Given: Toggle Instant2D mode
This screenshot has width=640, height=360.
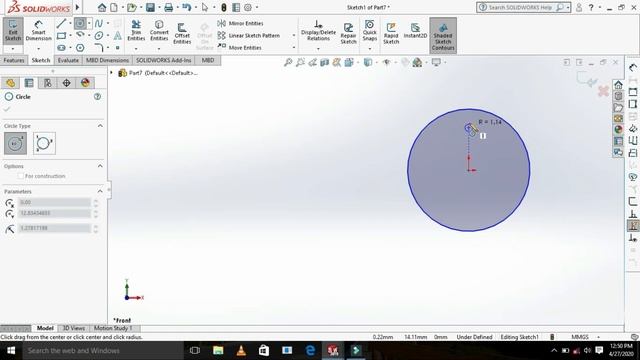Looking at the screenshot, I should 415,31.
